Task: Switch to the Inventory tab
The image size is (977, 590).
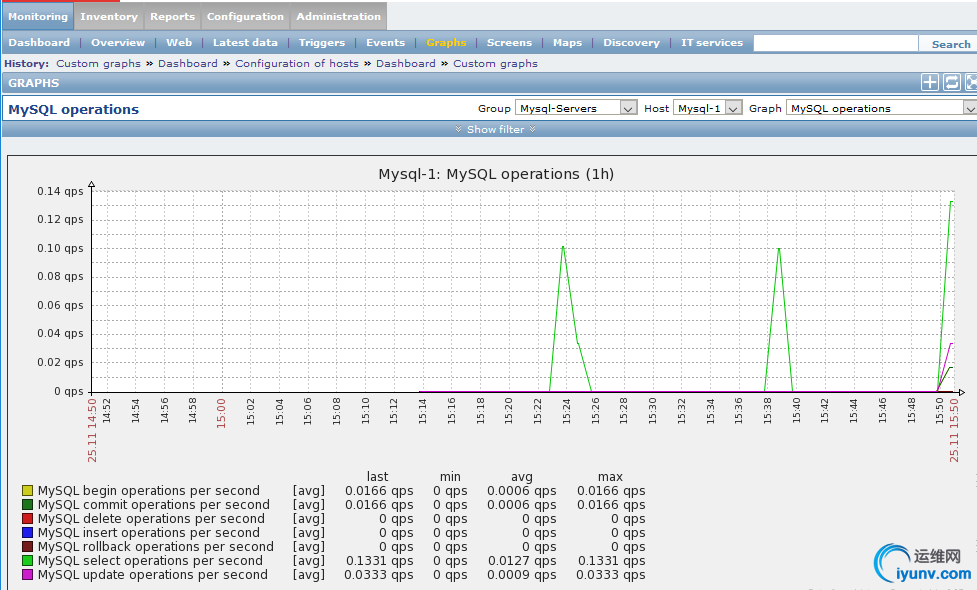Action: click(x=109, y=16)
